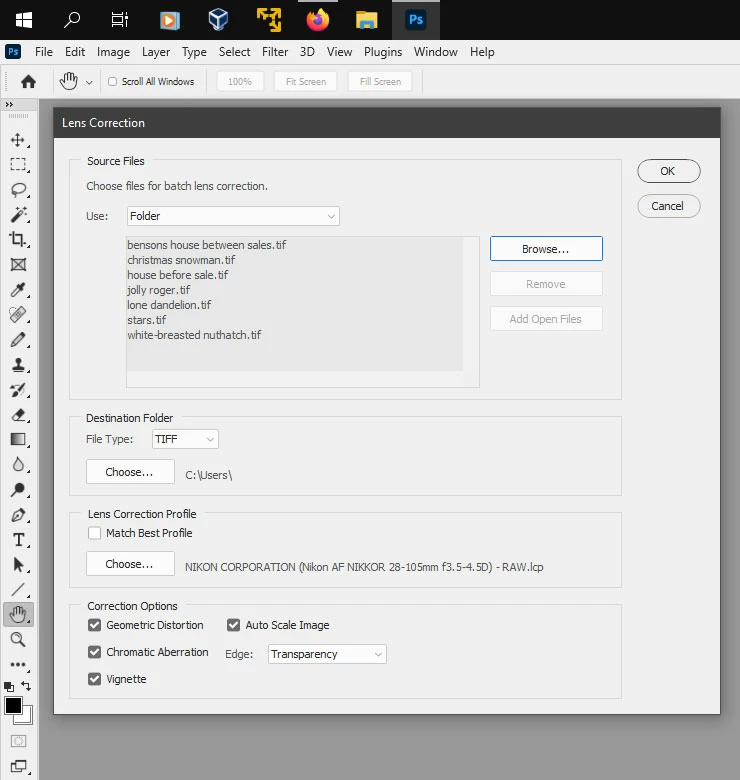The height and width of the screenshot is (780, 740).
Task: Select the Eyedropper tool
Action: [18, 290]
